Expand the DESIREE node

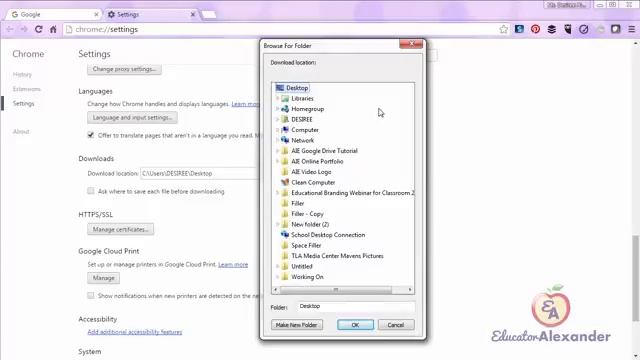pyautogui.click(x=277, y=119)
